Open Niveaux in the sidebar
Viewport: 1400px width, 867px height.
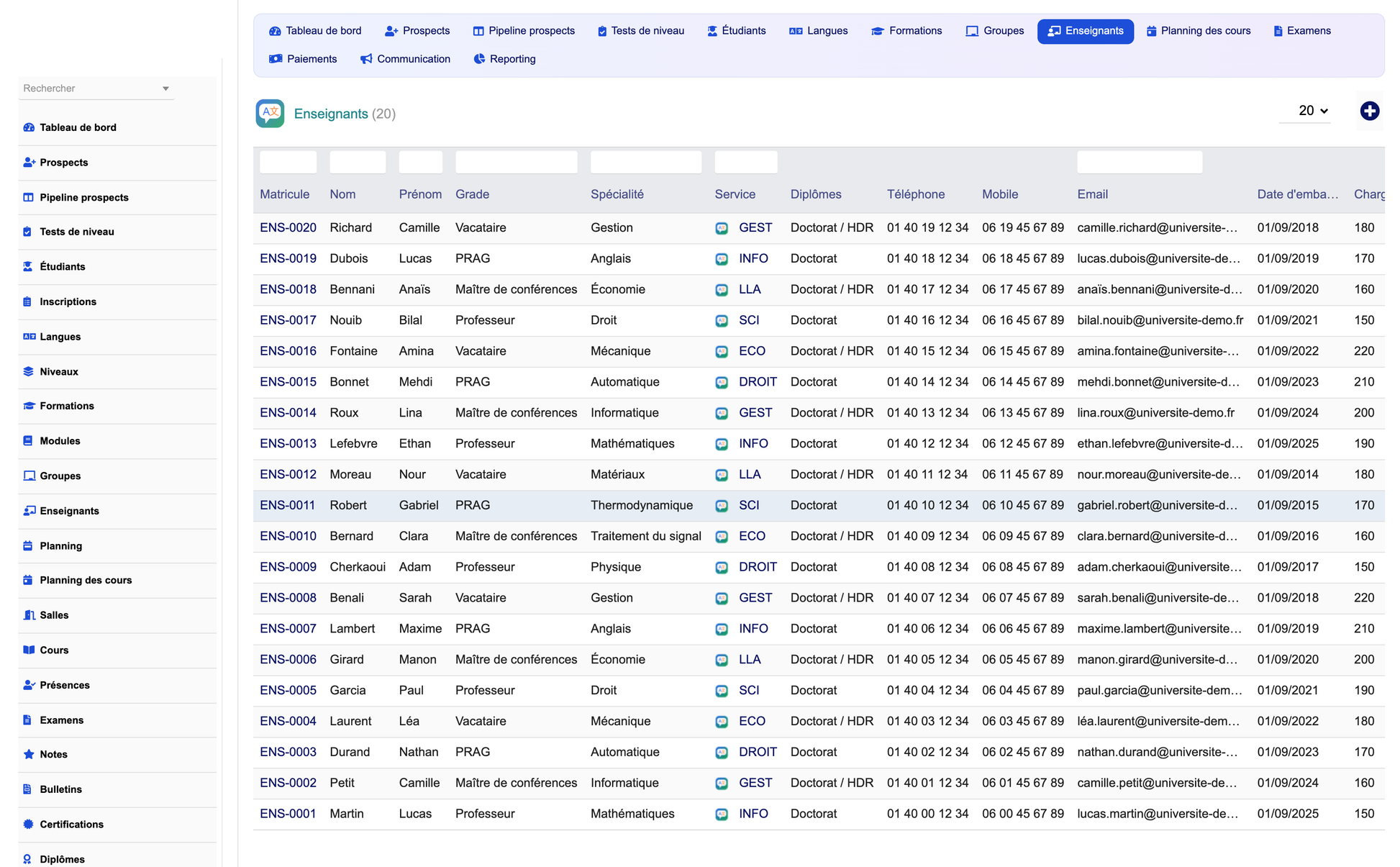pyautogui.click(x=117, y=371)
